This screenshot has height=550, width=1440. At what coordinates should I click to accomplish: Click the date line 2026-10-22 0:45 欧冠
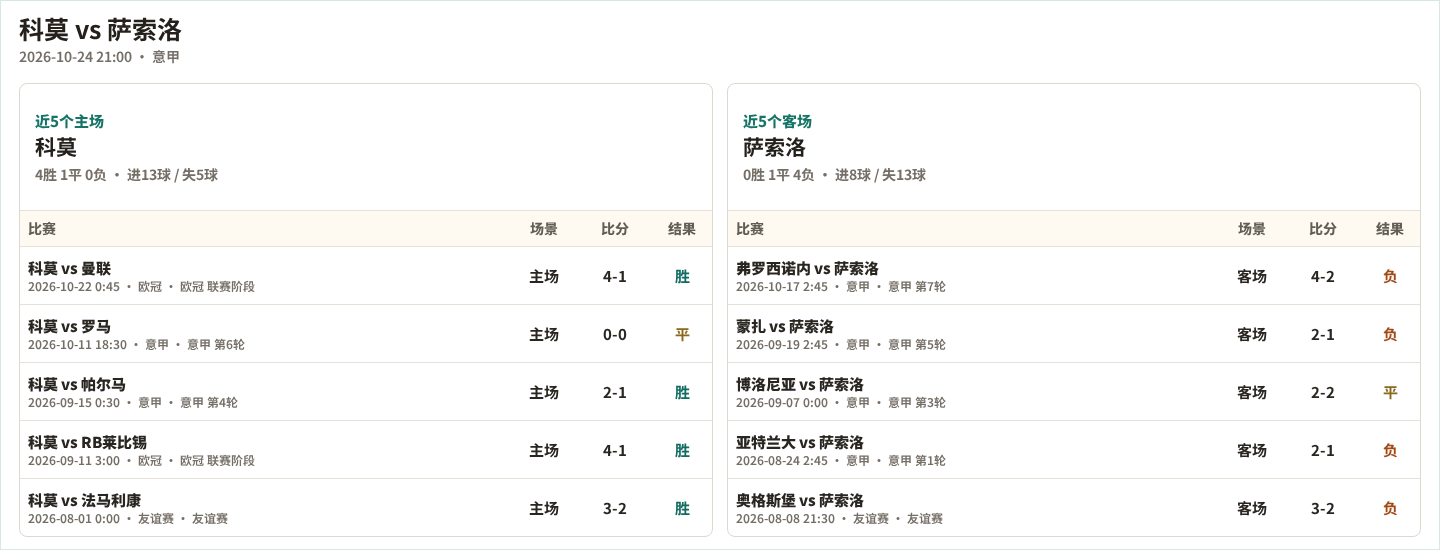[x=141, y=287]
